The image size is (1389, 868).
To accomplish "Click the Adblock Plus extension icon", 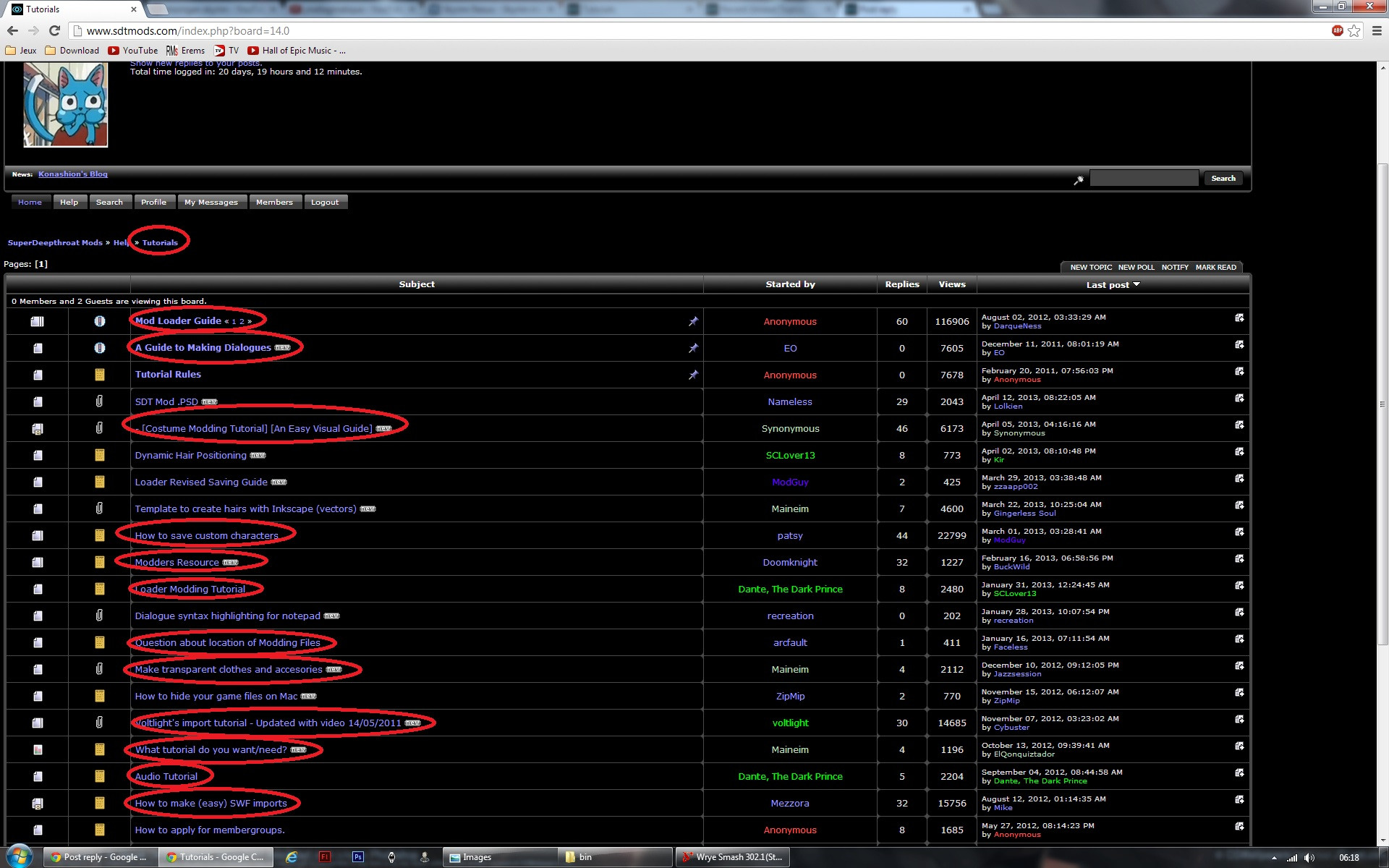I will [1337, 30].
